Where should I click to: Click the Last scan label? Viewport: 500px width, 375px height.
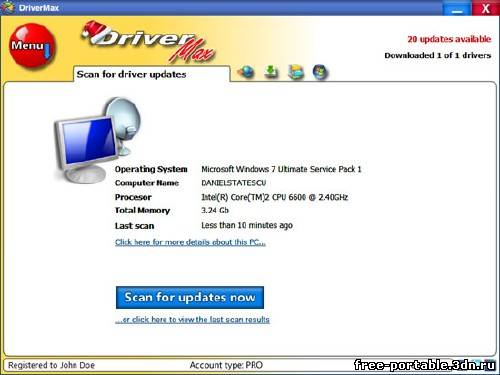(135, 226)
